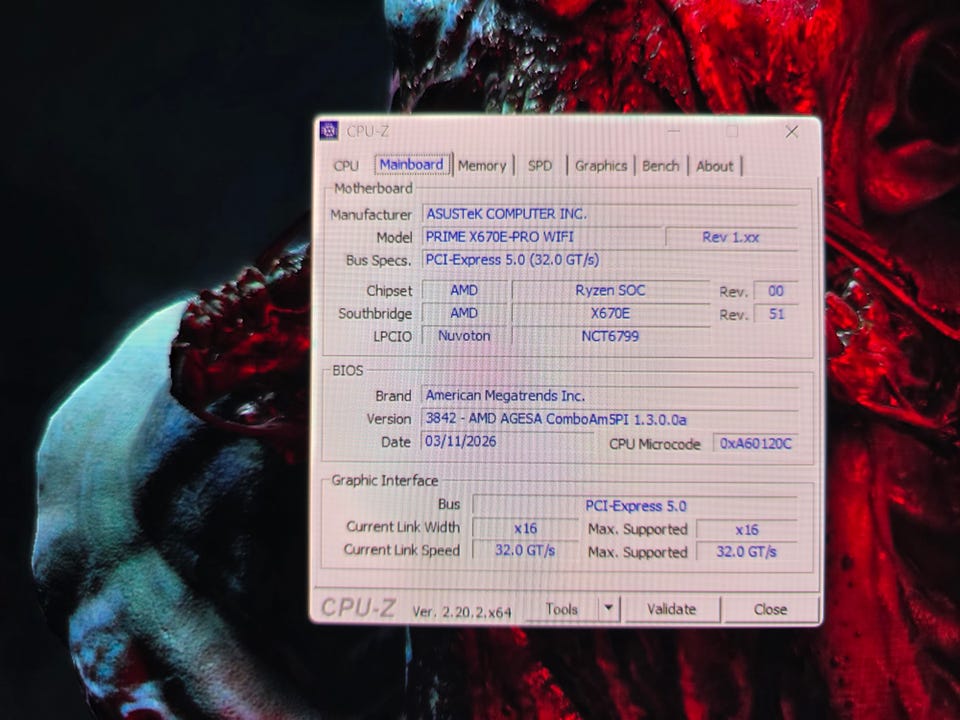Click the Manufacturer label
This screenshot has height=720, width=960.
point(371,215)
